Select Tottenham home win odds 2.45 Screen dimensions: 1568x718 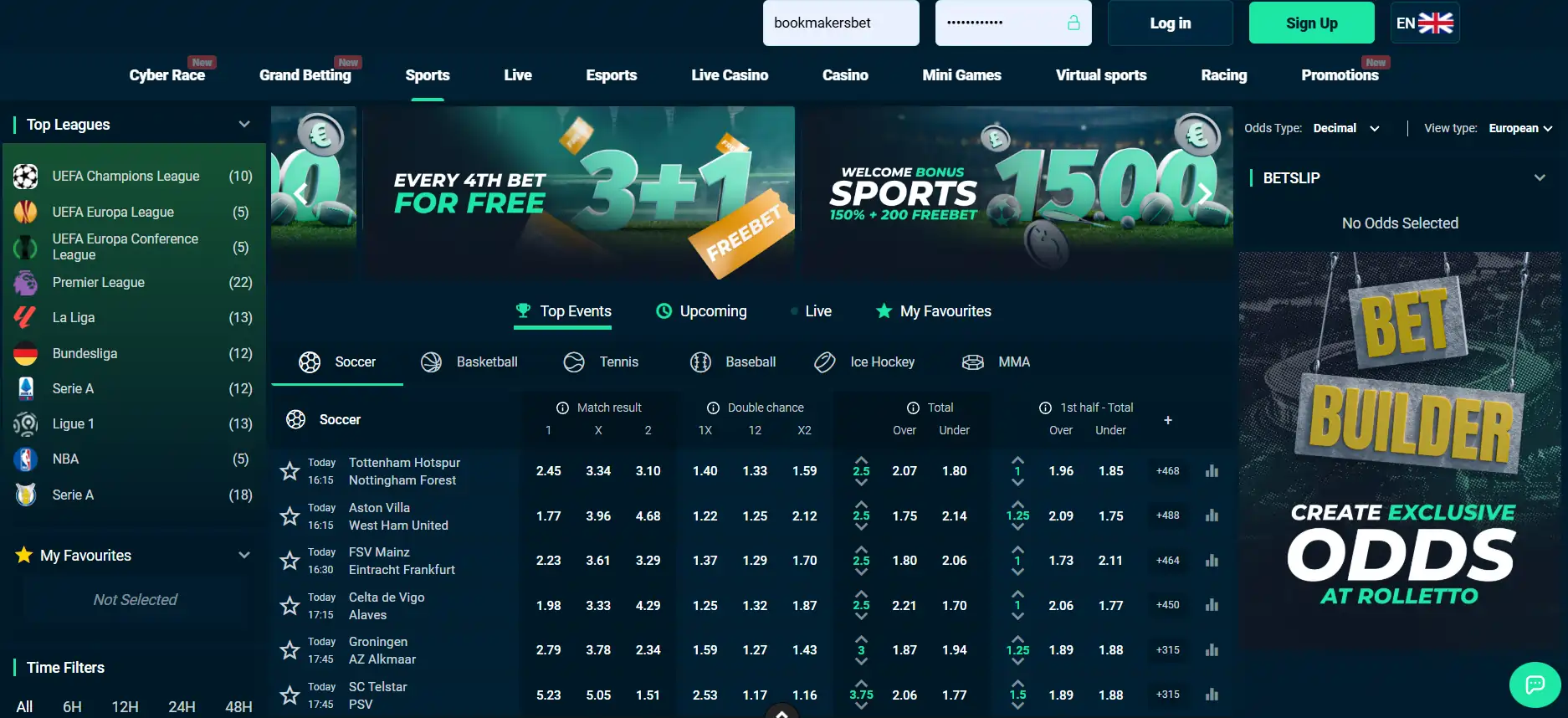pyautogui.click(x=549, y=471)
